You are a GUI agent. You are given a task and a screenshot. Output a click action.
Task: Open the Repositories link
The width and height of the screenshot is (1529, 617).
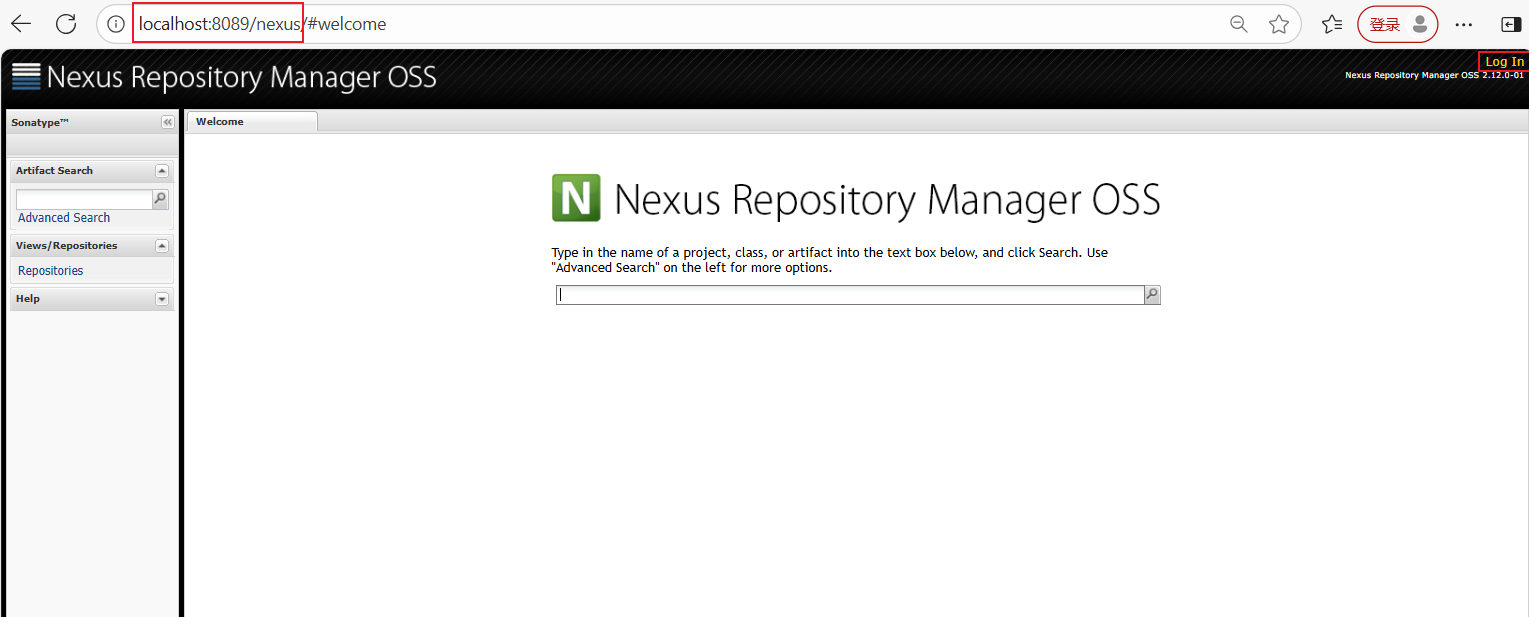(51, 271)
